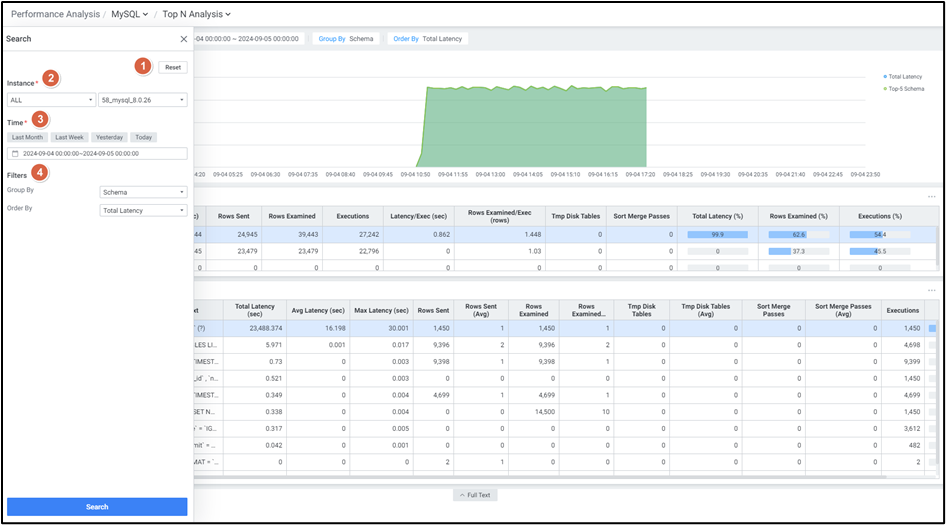Open the Group By Schema dropdown

143,192
